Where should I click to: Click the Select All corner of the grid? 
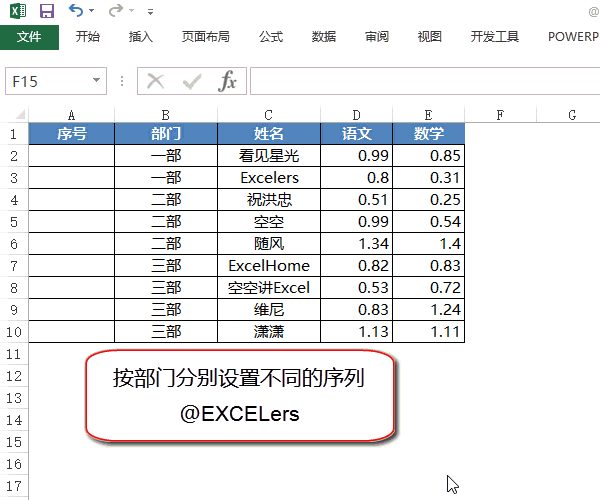(x=14, y=115)
